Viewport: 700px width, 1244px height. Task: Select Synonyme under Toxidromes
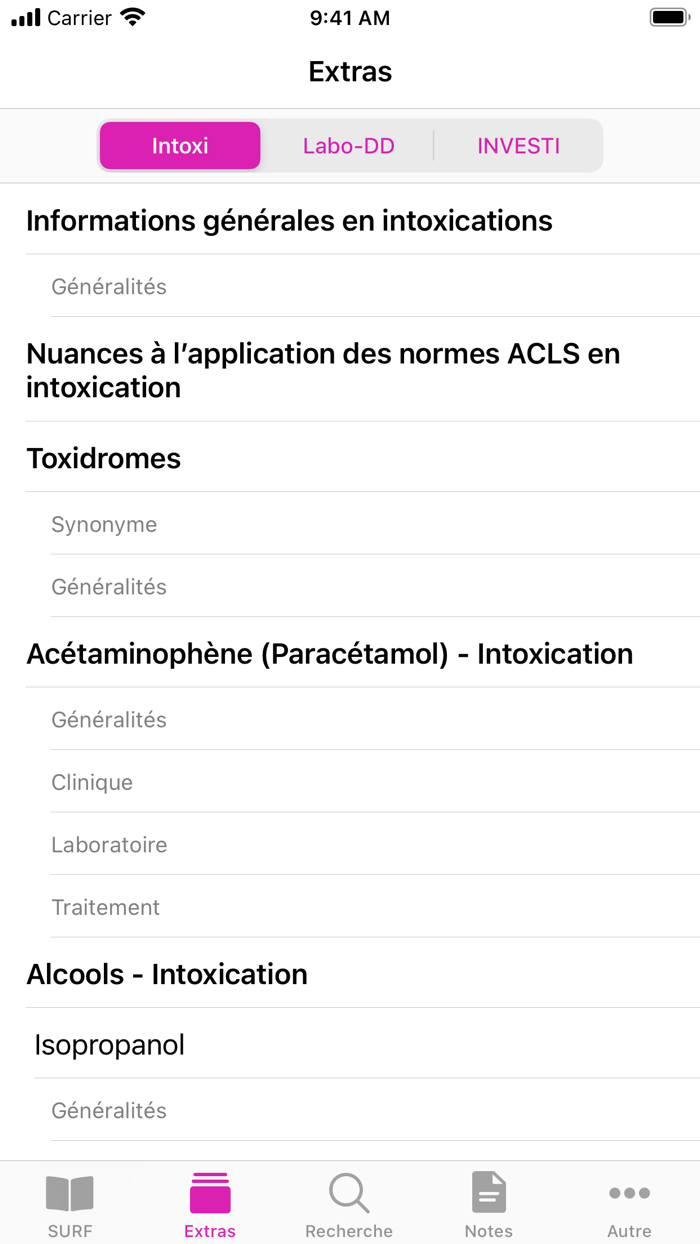click(x=105, y=525)
